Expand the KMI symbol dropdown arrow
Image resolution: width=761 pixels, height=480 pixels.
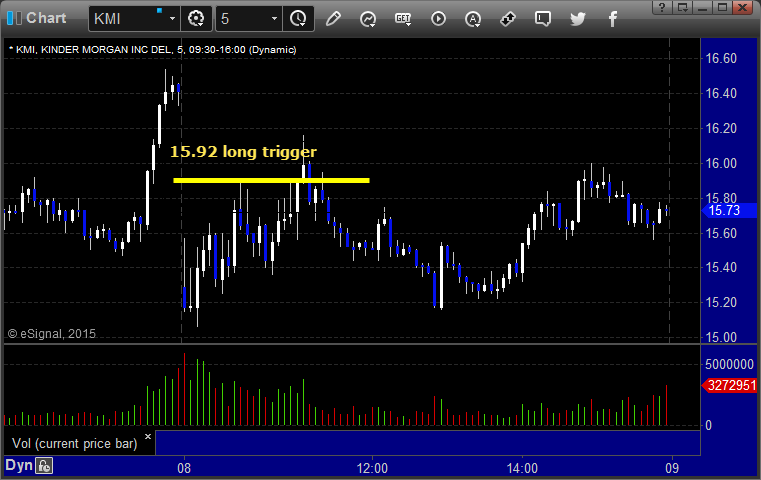[x=172, y=19]
